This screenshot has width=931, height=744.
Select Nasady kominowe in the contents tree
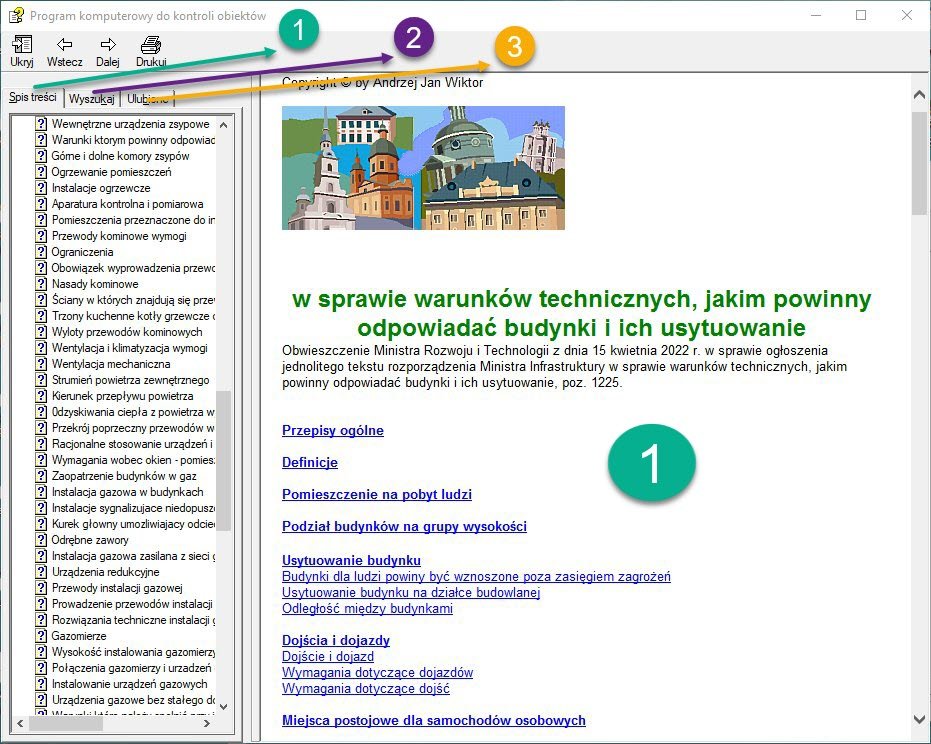95,284
